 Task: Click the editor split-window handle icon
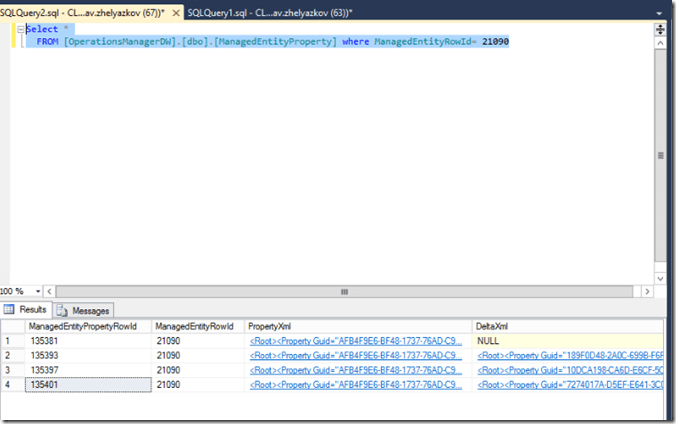tap(660, 30)
